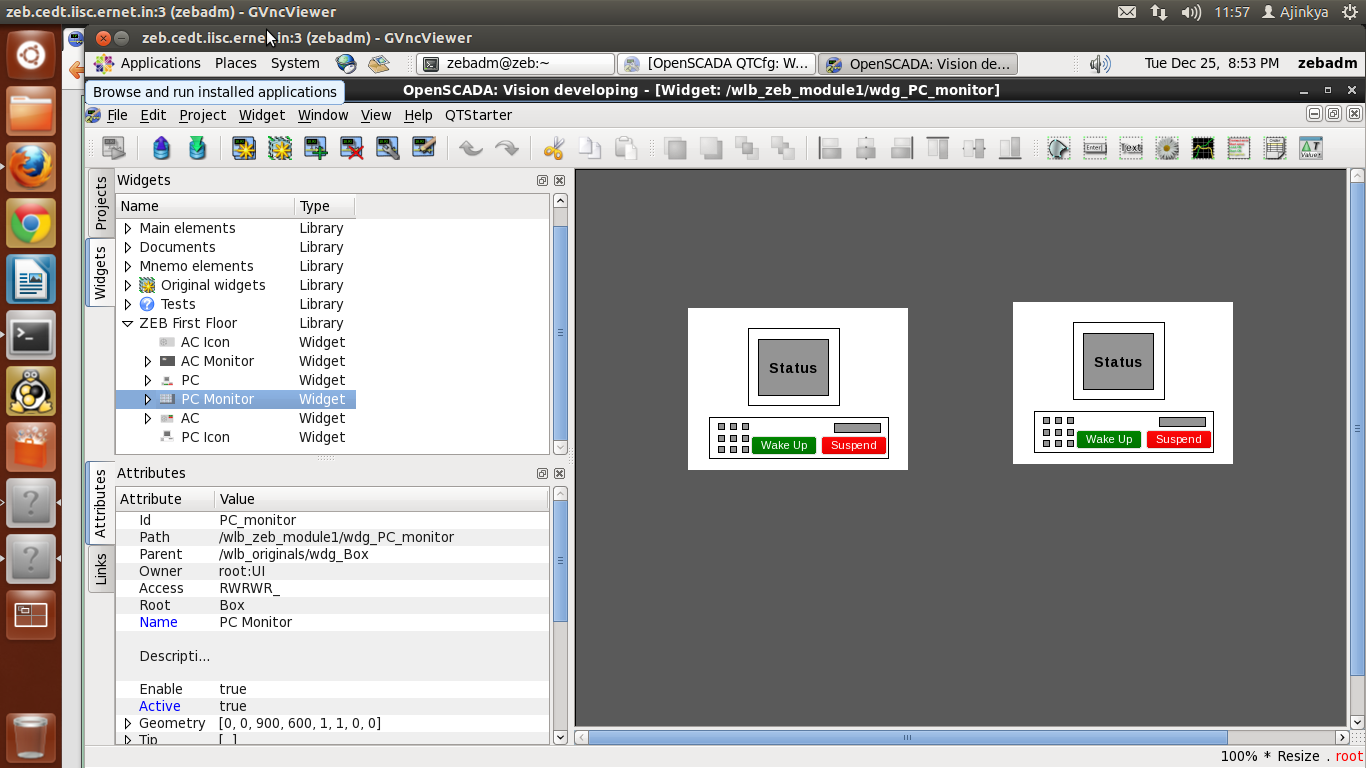
Task: Collapse the ZEB First Floor library
Action: pyautogui.click(x=128, y=323)
